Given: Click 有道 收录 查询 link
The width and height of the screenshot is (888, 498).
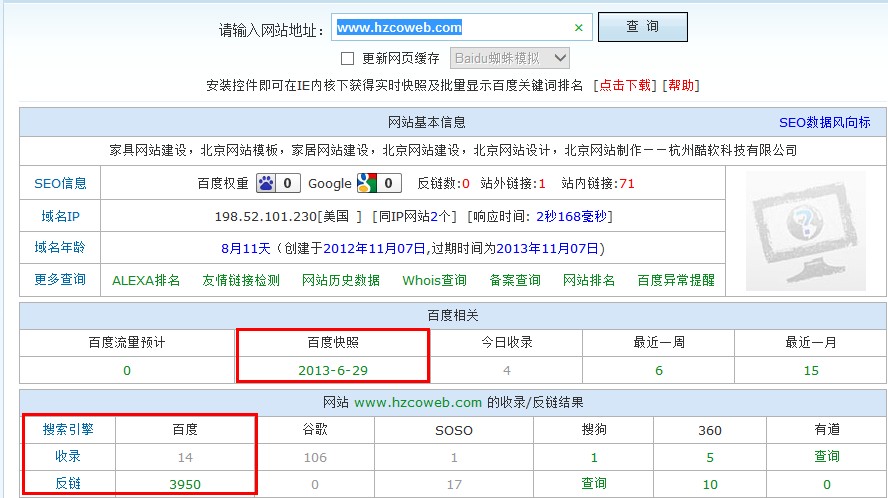Looking at the screenshot, I should [827, 456].
